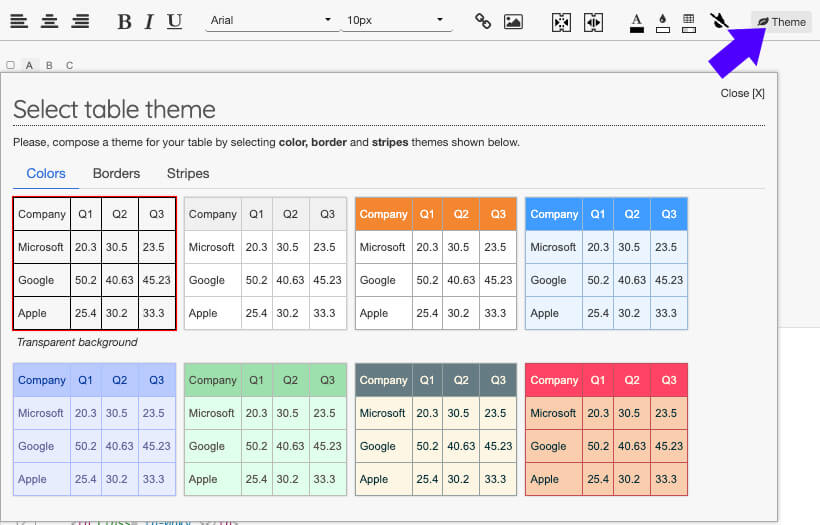Viewport: 820px width, 525px height.
Task: Switch to the Borders tab
Action: click(x=116, y=174)
